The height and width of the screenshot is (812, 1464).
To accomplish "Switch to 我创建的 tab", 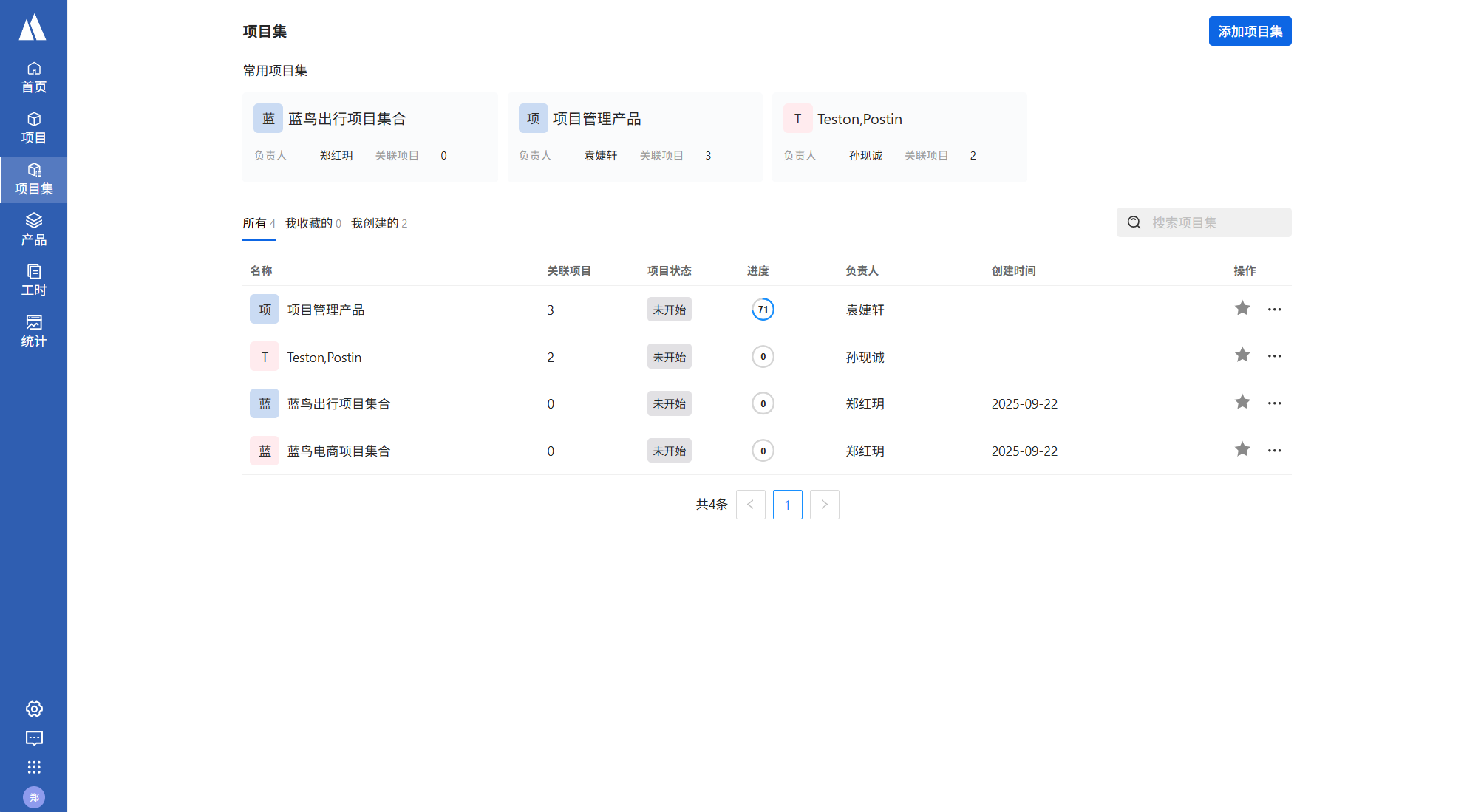I will [x=378, y=223].
